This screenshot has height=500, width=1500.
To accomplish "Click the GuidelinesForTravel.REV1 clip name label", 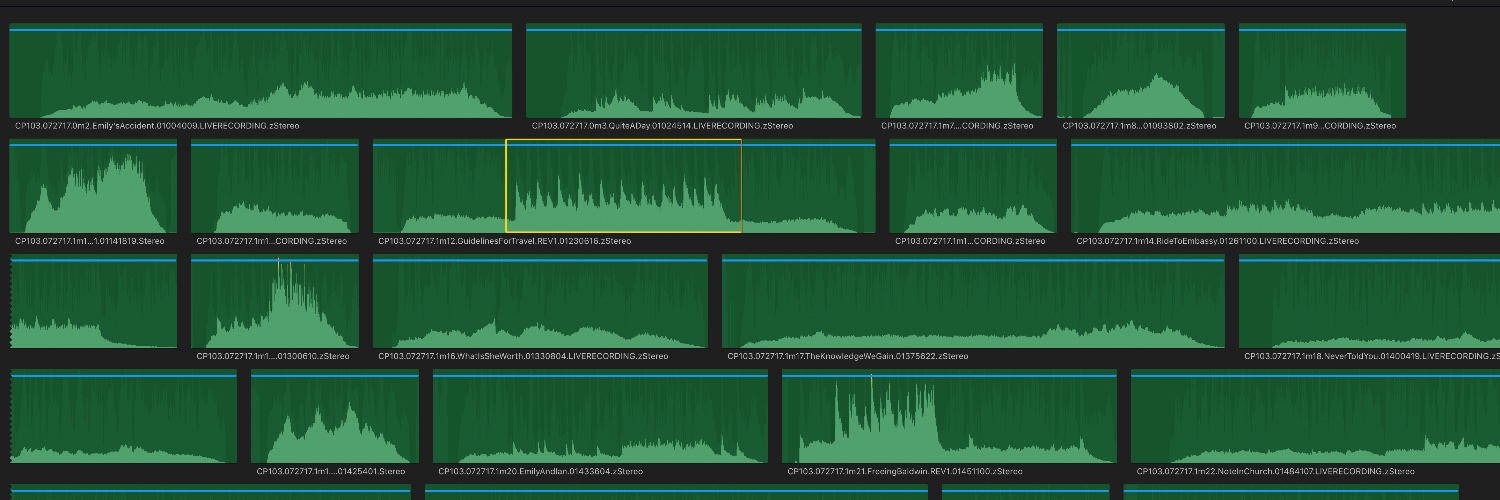I will click(504, 241).
